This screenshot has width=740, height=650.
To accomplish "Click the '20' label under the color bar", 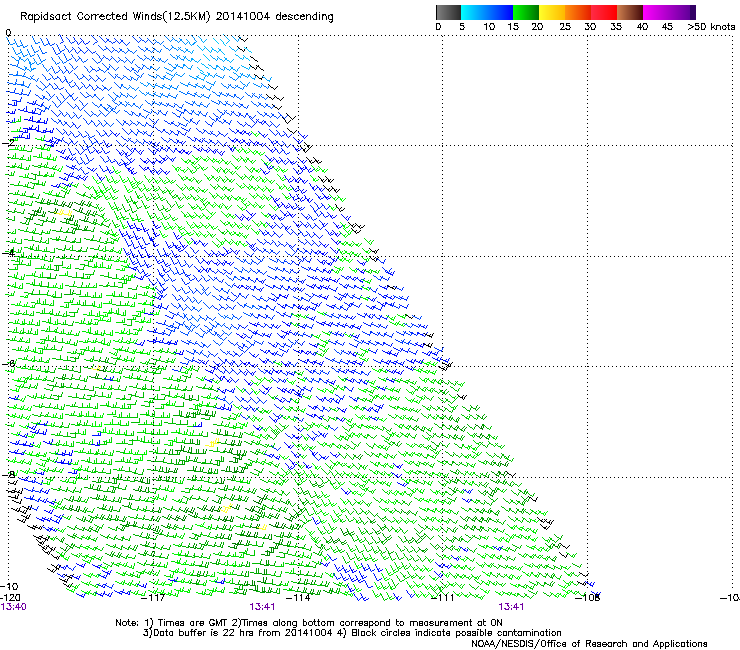I will point(537,26).
